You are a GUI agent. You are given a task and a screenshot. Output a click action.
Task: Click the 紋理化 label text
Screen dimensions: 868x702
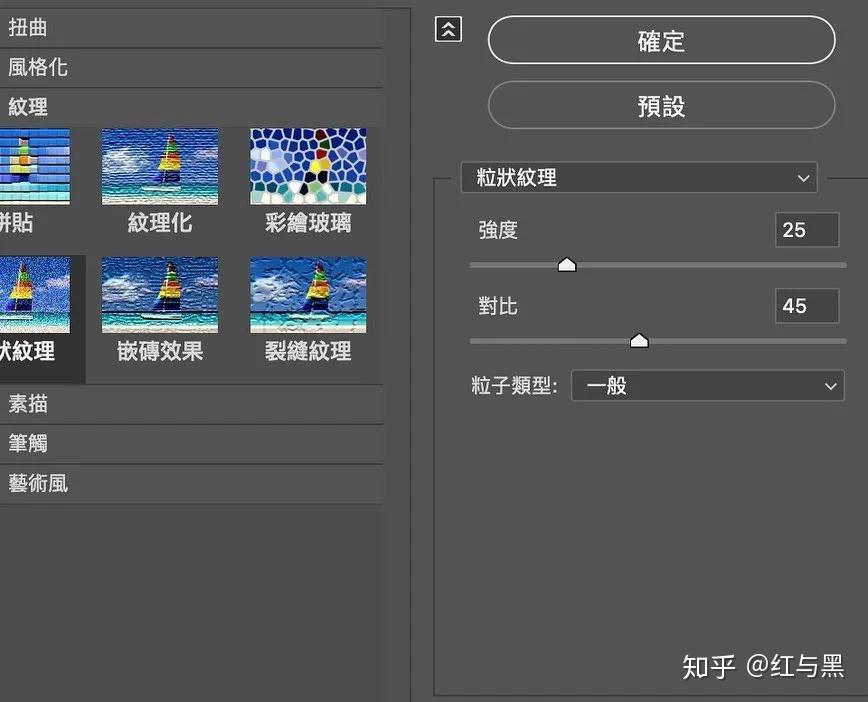160,223
